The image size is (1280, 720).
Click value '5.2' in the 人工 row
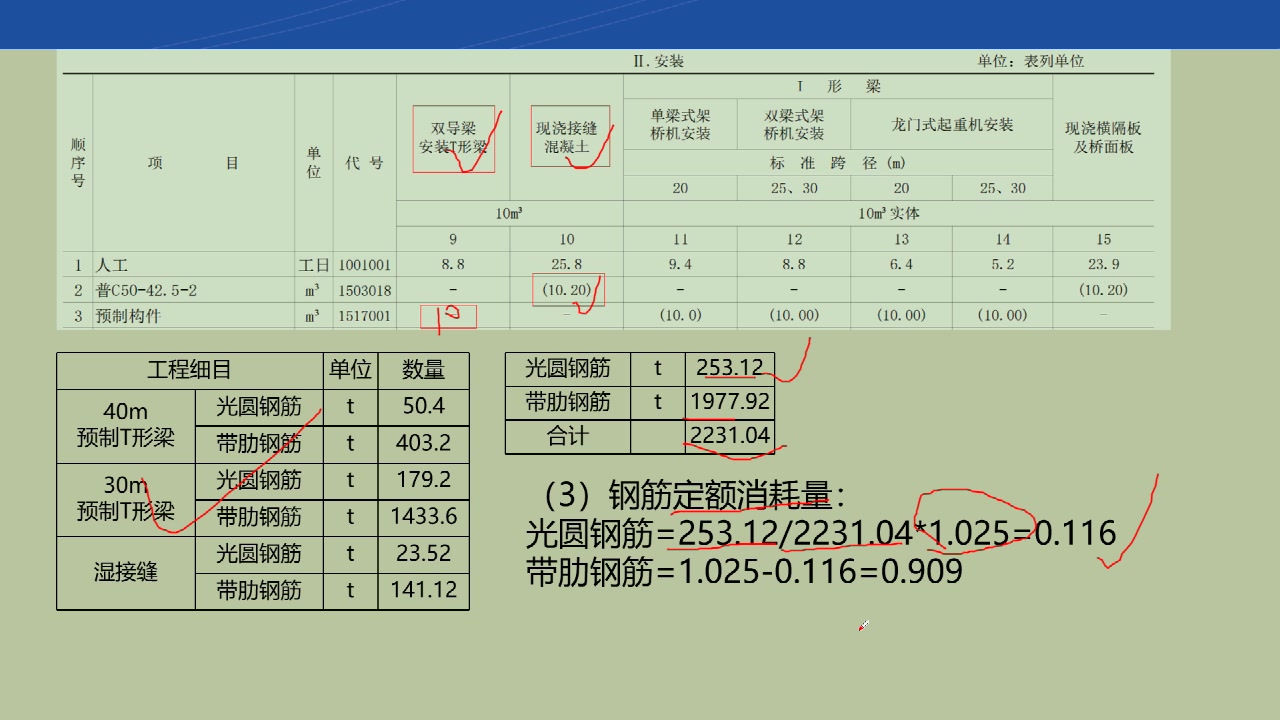(1002, 265)
